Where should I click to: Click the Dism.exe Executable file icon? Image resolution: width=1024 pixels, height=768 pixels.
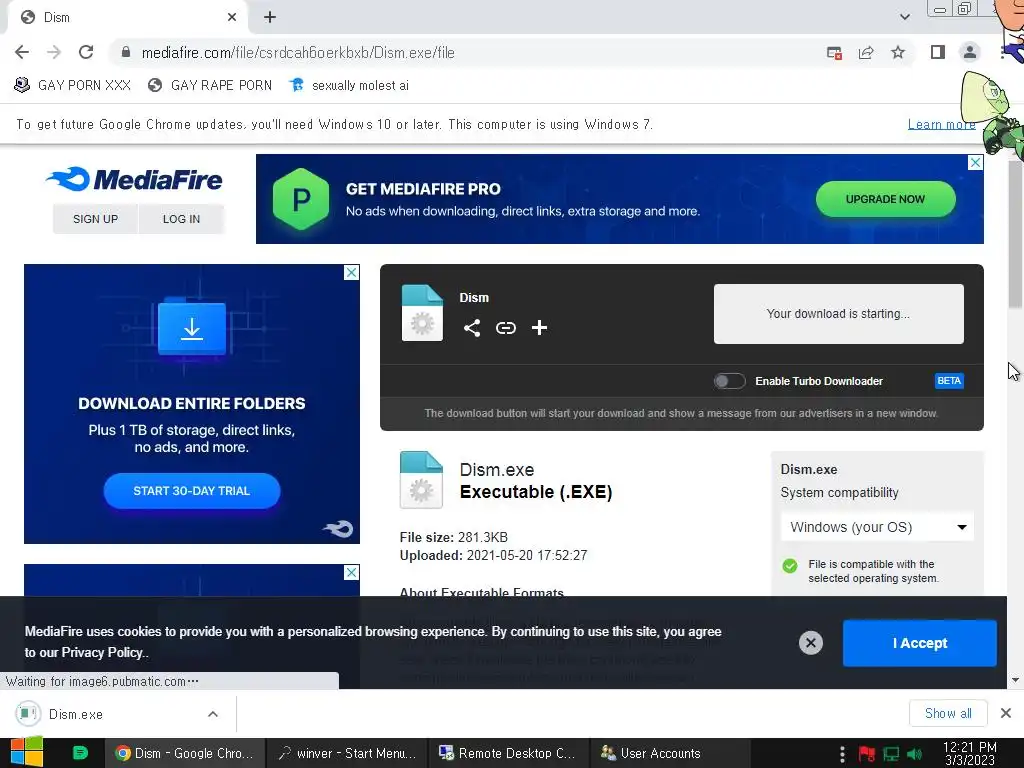421,480
